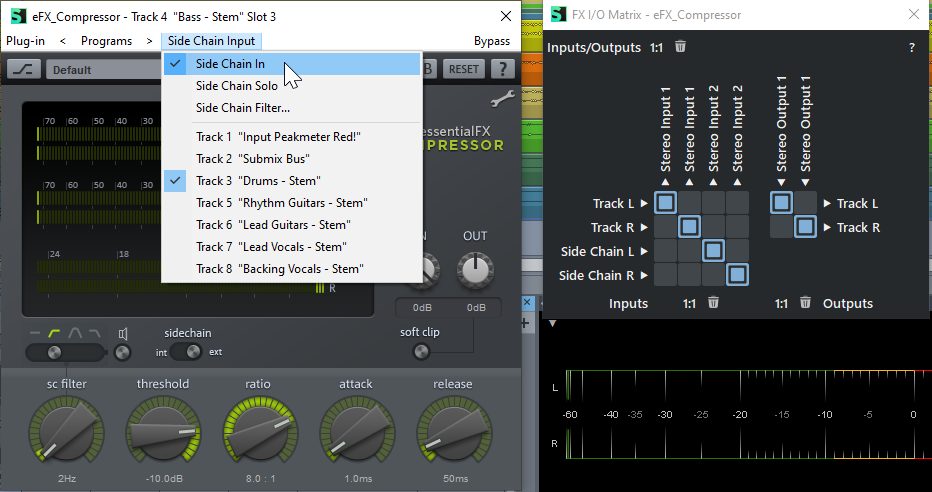
Task: Click the threshold knob
Action: (x=162, y=432)
